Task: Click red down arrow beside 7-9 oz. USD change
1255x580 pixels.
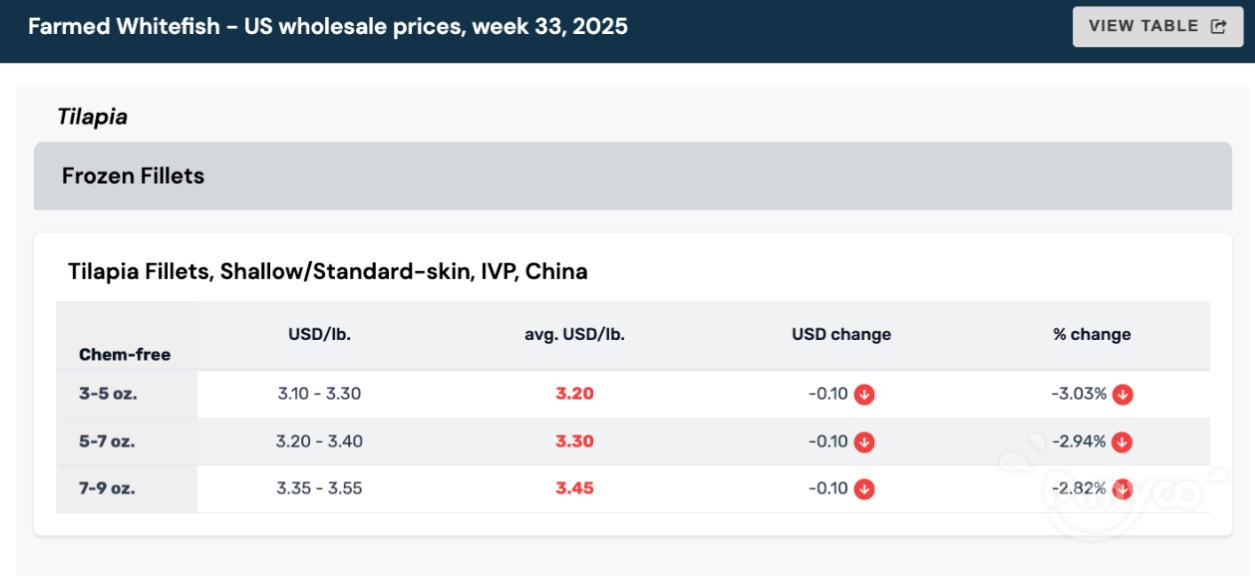Action: (x=865, y=489)
